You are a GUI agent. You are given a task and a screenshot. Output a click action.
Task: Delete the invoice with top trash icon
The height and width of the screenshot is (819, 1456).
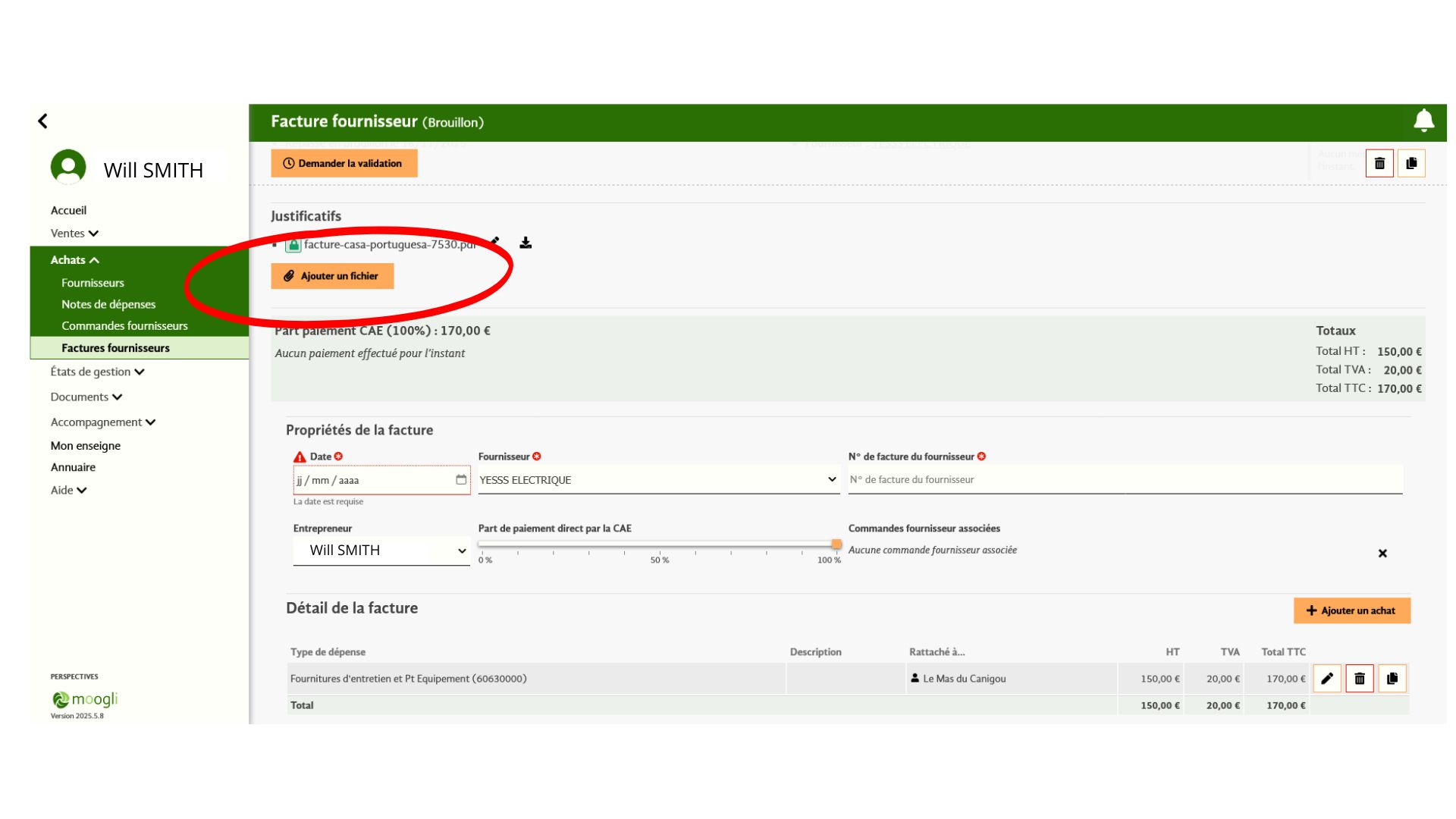coord(1379,163)
